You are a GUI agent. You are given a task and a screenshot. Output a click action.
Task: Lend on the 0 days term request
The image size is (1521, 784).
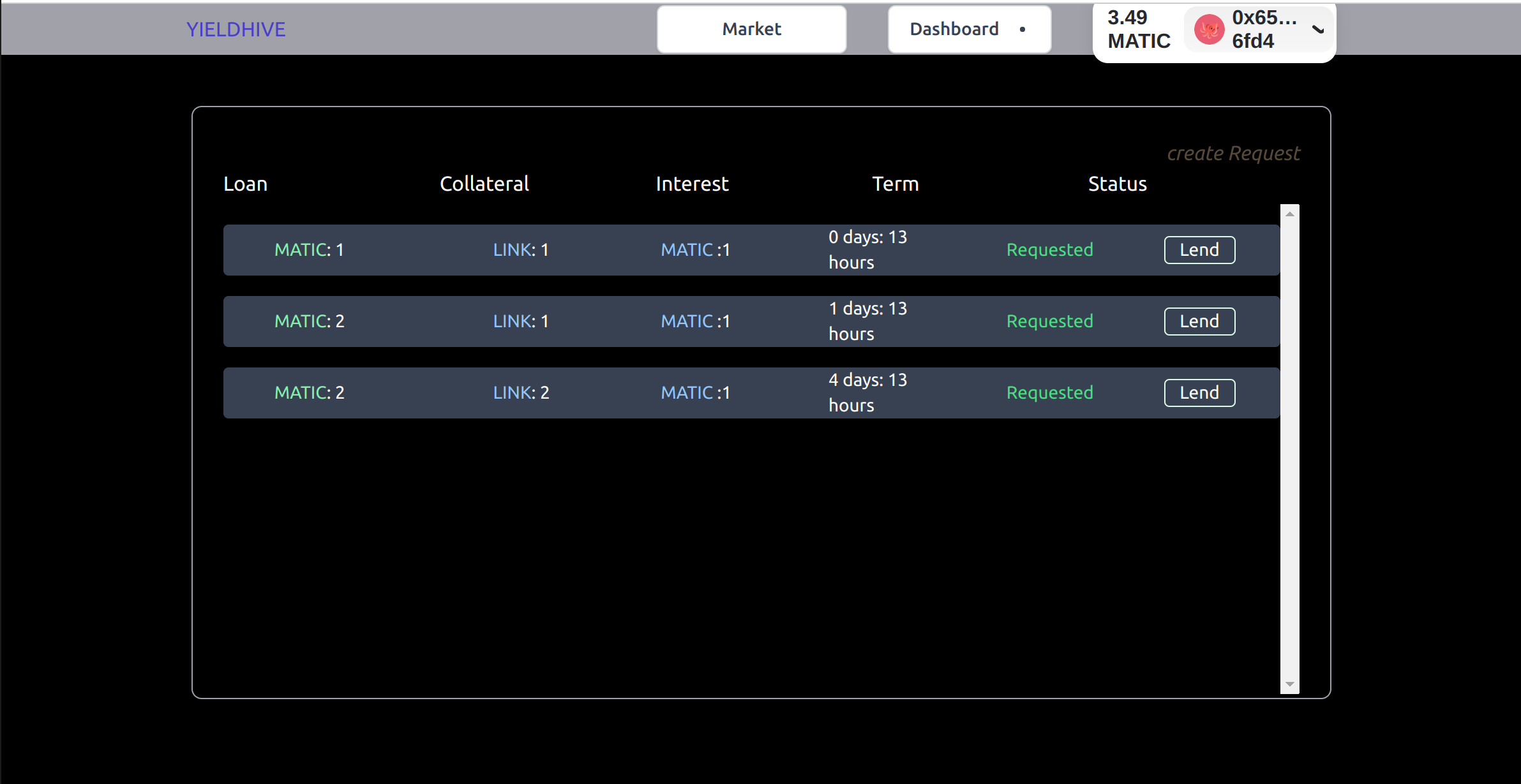(1199, 250)
